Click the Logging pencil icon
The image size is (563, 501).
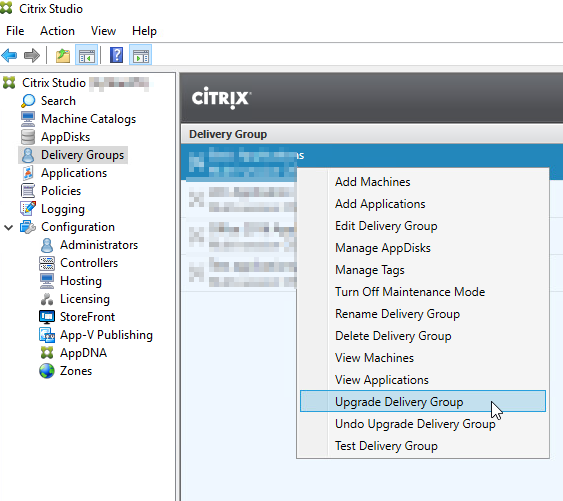(28, 209)
